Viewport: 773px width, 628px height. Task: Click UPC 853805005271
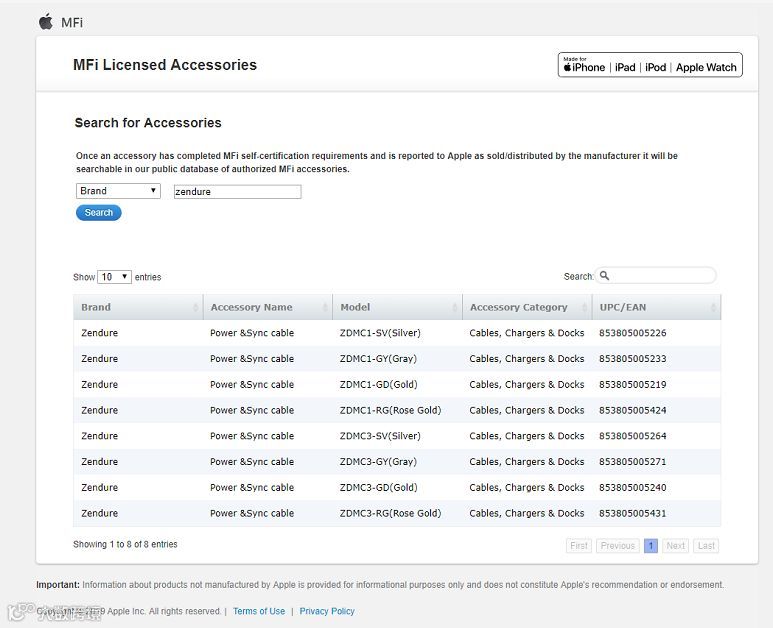click(632, 462)
